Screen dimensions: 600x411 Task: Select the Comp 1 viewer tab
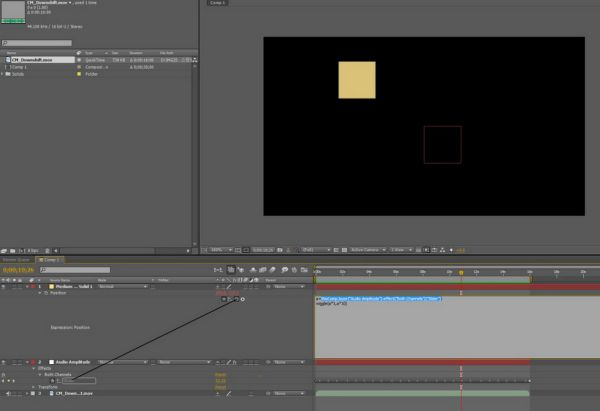[x=218, y=3]
